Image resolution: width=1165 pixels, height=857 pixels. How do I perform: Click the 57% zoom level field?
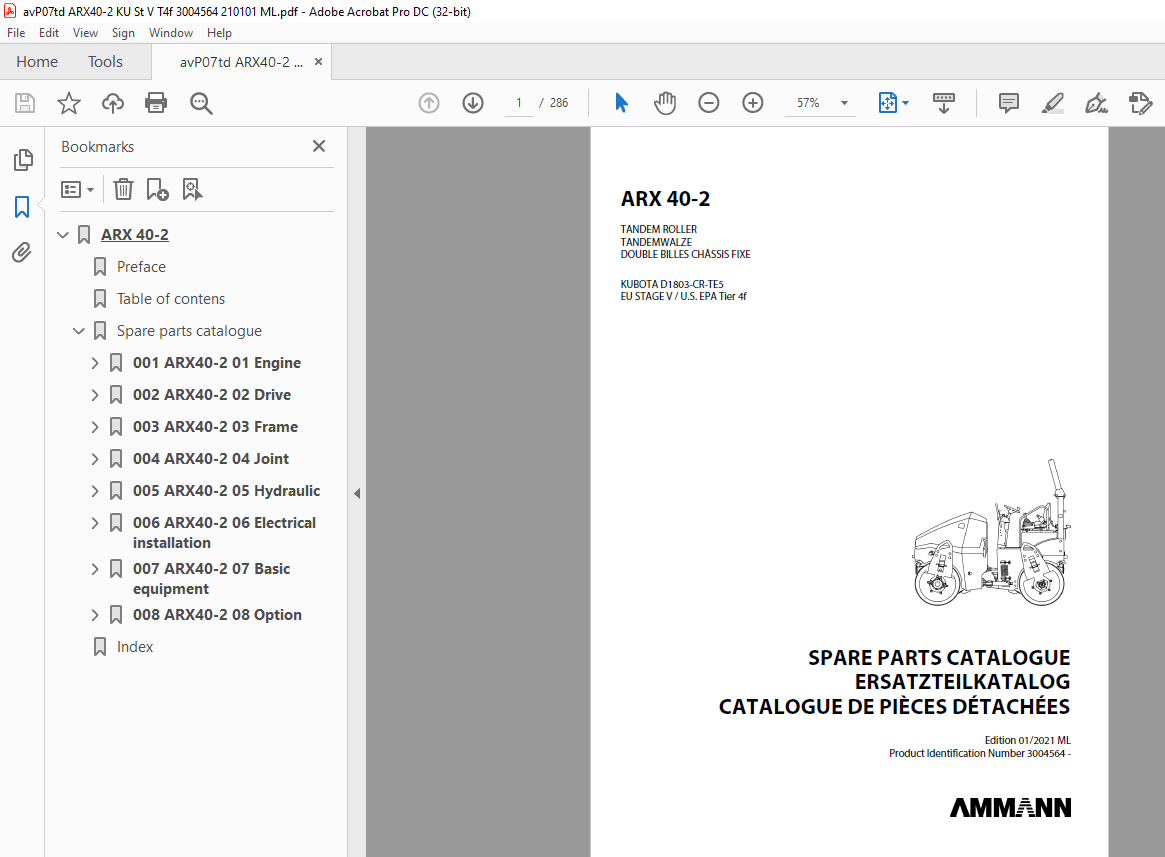808,103
